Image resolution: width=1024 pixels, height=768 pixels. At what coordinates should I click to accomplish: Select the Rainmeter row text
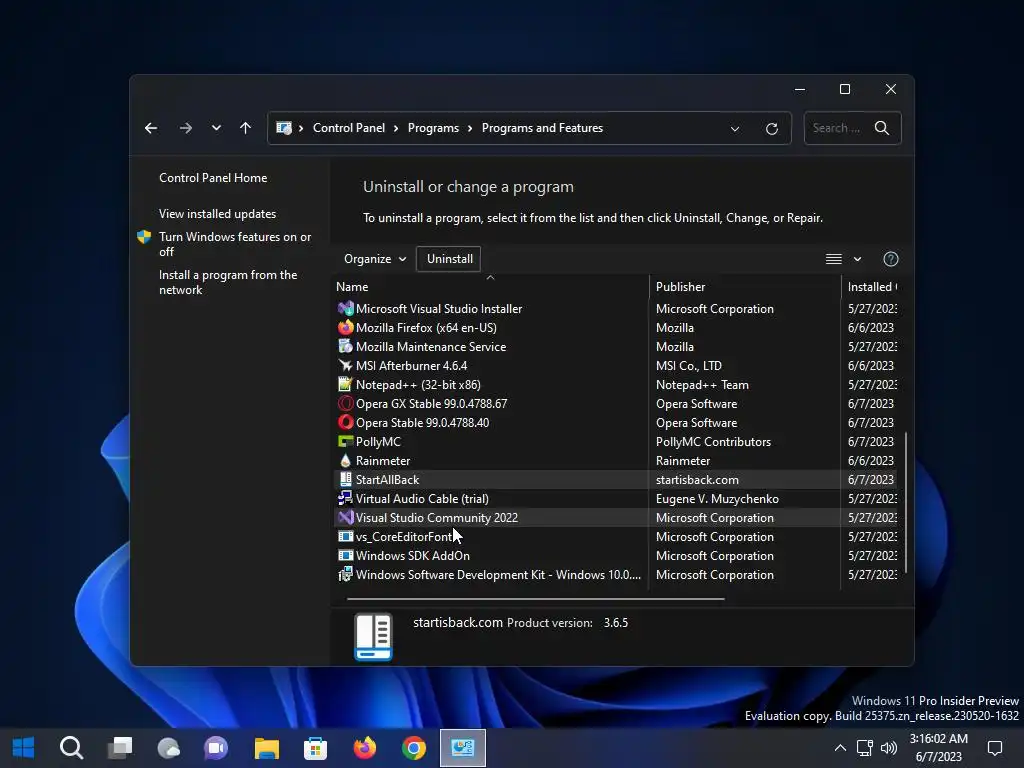coord(383,460)
